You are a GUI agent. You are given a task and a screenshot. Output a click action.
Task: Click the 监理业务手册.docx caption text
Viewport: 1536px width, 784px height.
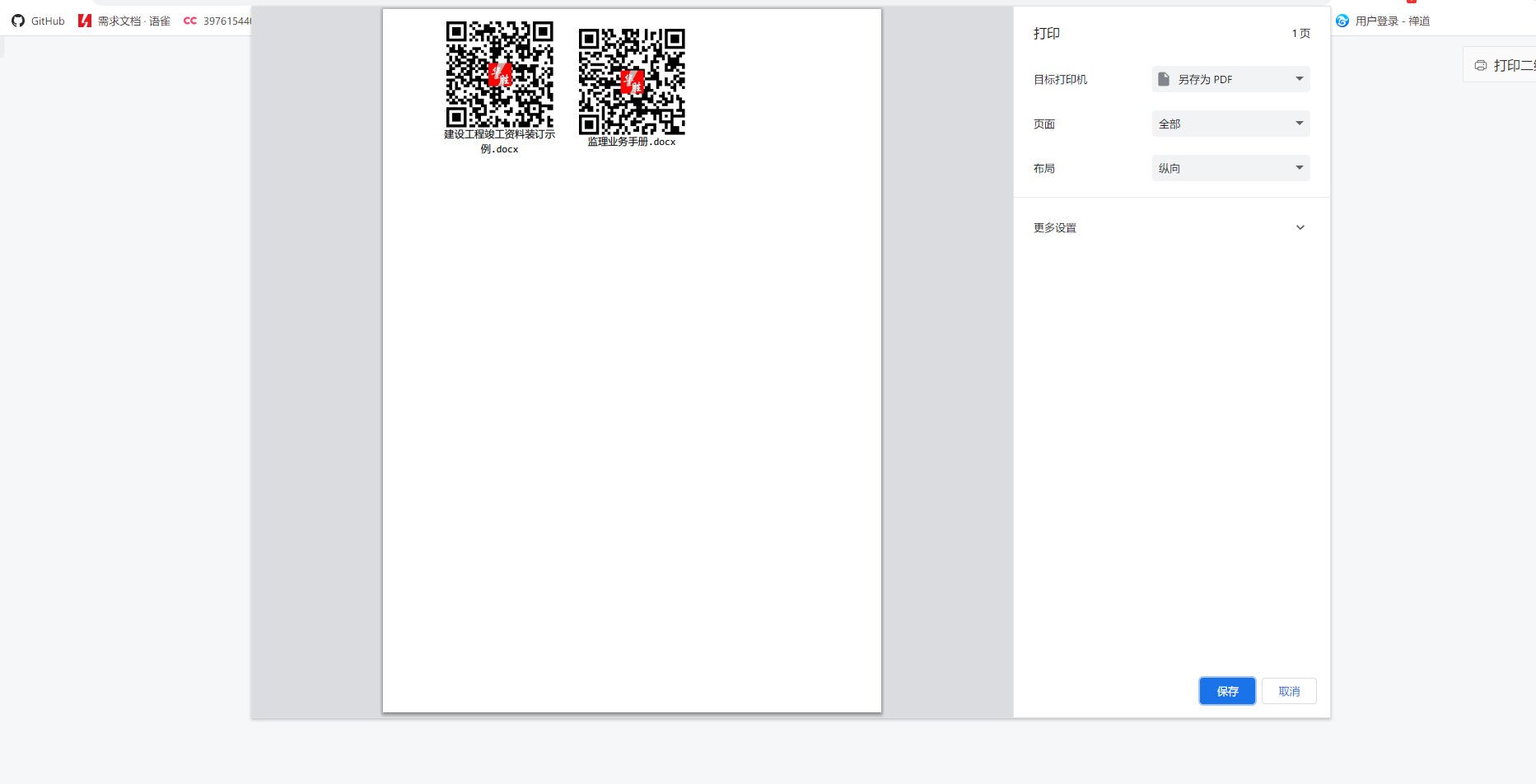[632, 142]
